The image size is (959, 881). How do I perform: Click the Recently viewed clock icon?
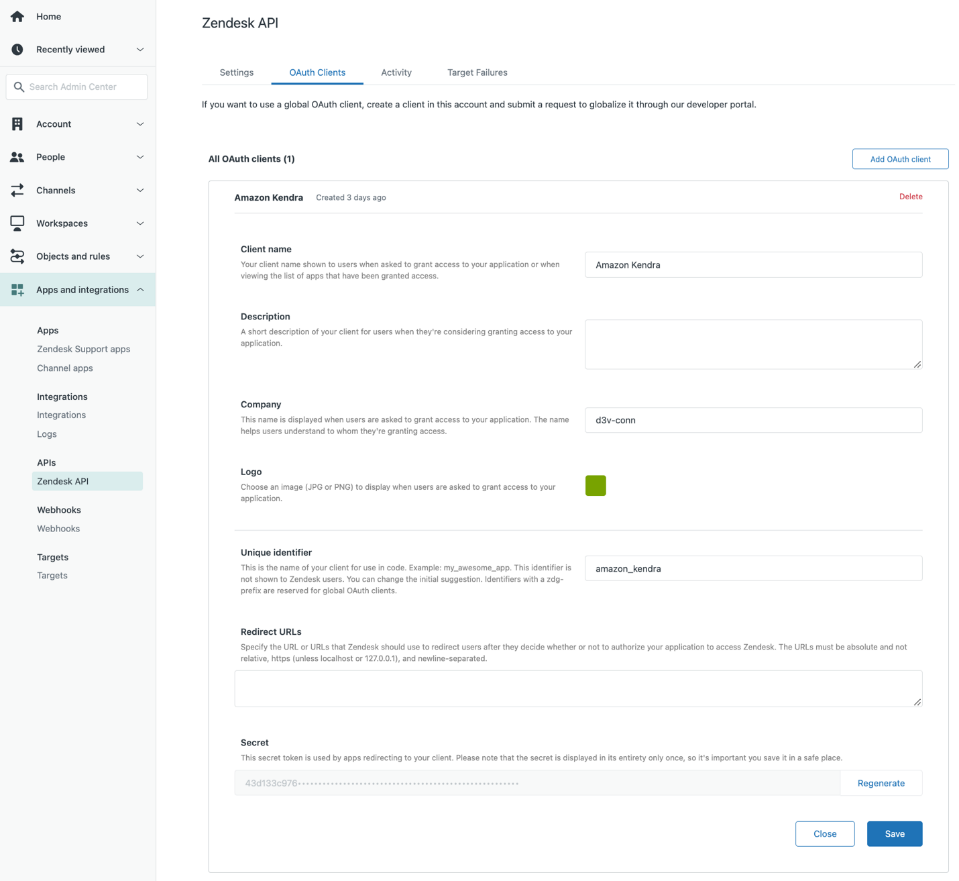[x=17, y=50]
